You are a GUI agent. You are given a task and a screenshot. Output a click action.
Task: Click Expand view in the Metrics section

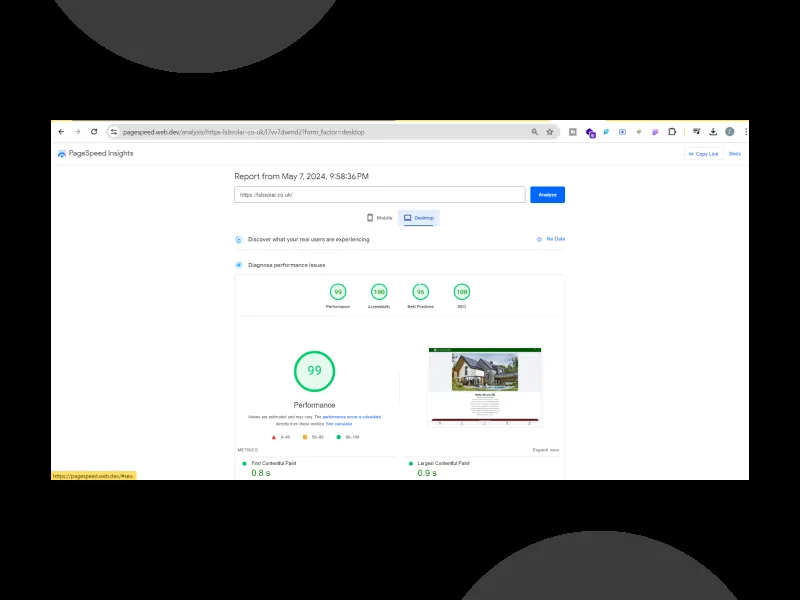click(x=546, y=450)
